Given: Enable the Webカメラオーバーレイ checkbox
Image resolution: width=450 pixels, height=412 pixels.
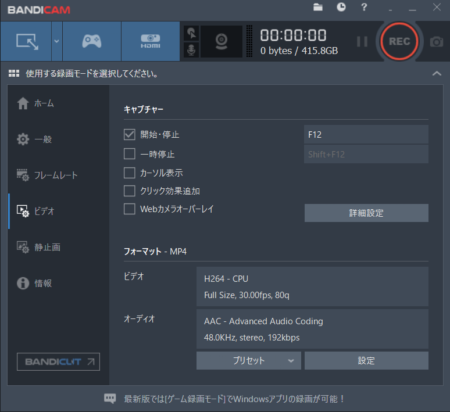Looking at the screenshot, I should [129, 209].
